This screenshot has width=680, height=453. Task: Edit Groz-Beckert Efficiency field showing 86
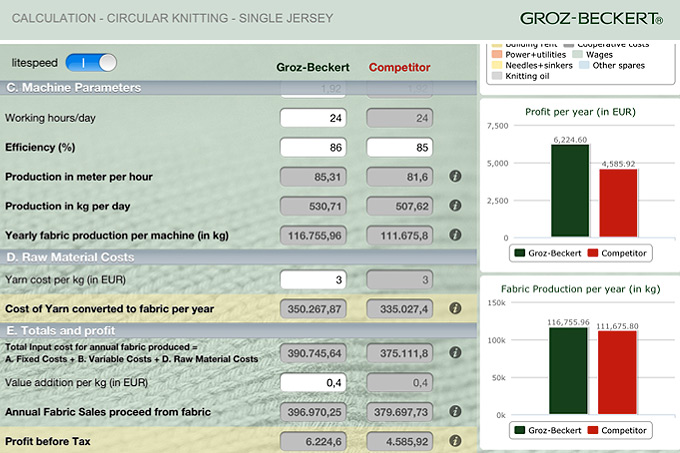tap(313, 147)
